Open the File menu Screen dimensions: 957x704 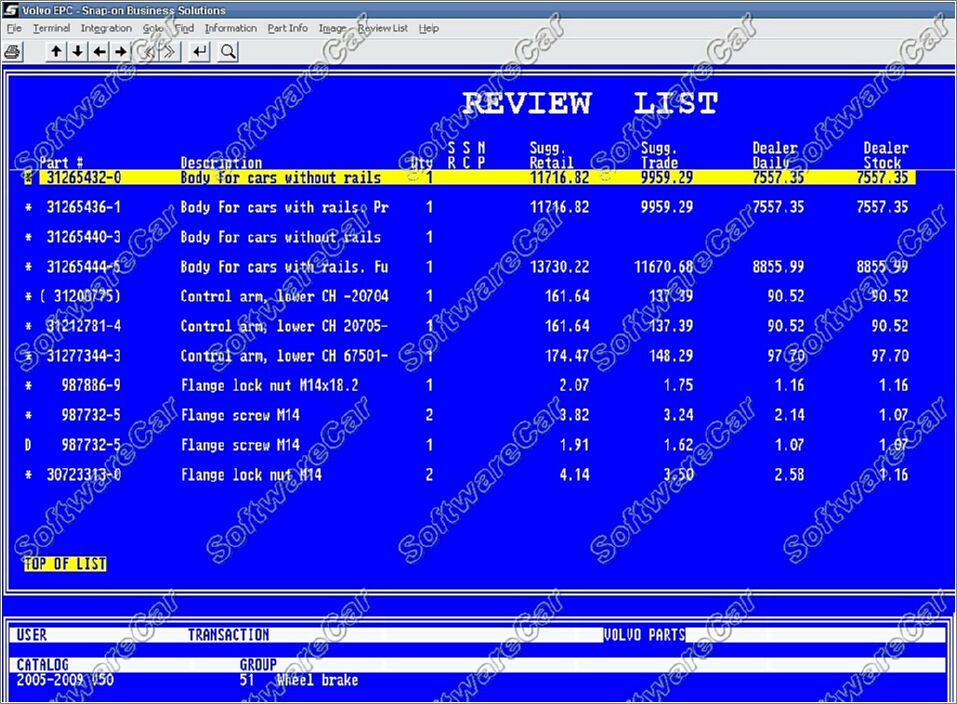(x=14, y=28)
